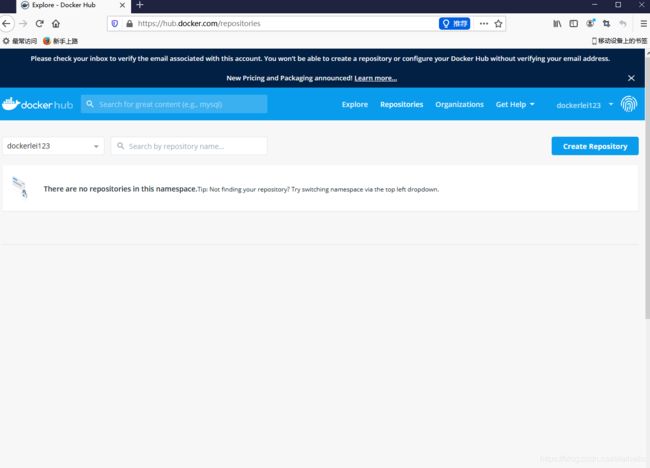
Task: Expand the Get Help dropdown menu
Action: [515, 104]
